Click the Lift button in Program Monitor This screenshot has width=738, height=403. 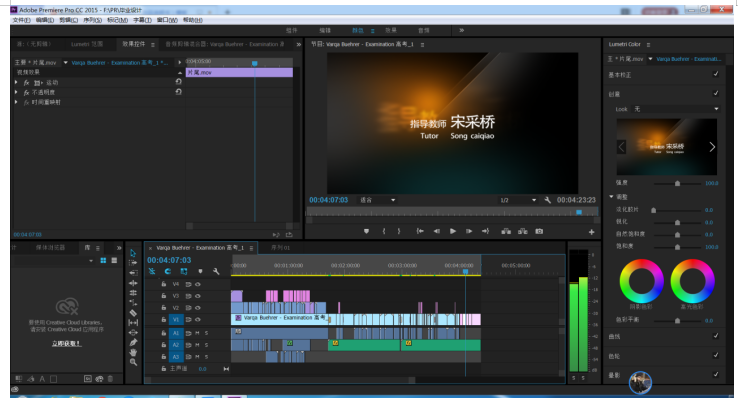(x=506, y=231)
